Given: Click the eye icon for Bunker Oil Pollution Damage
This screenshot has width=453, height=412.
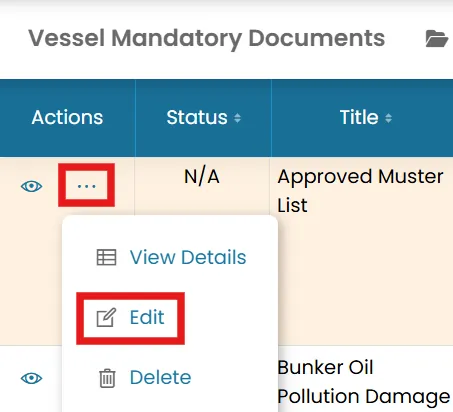Looking at the screenshot, I should point(31,378).
